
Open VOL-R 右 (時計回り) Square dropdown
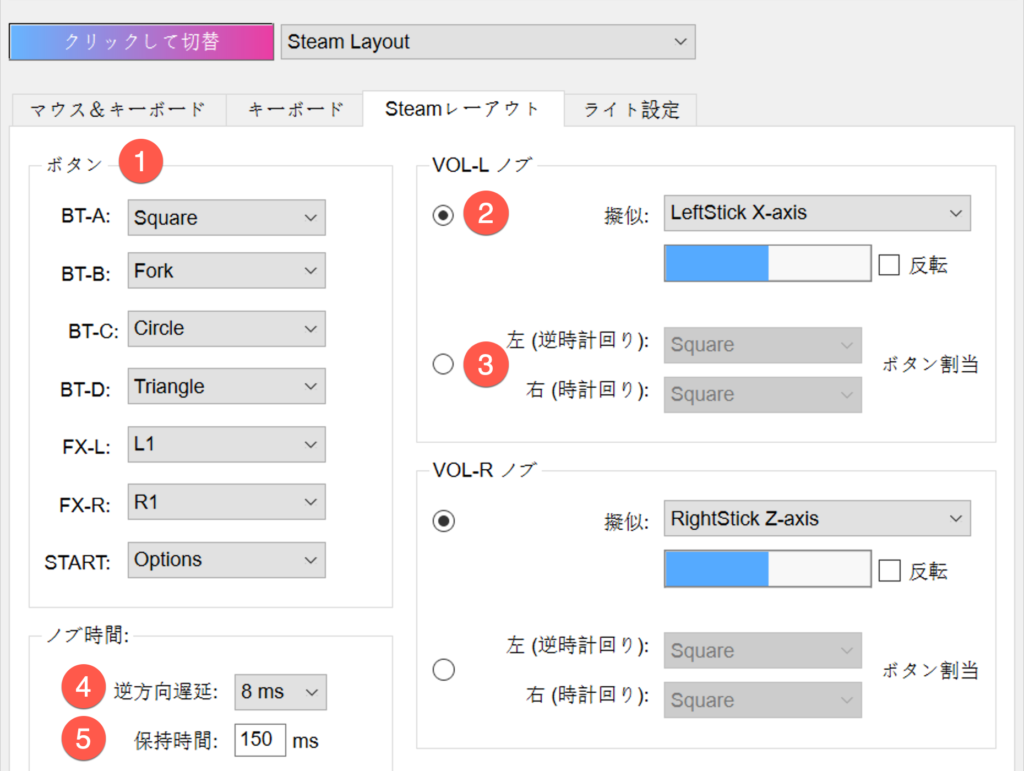[763, 700]
